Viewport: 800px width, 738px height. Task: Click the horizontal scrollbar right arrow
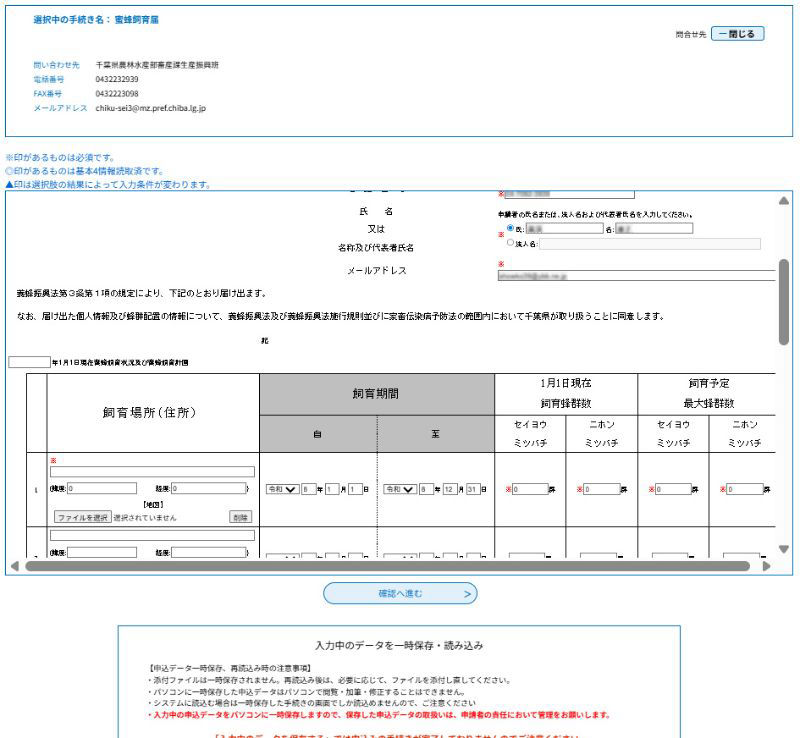click(766, 566)
